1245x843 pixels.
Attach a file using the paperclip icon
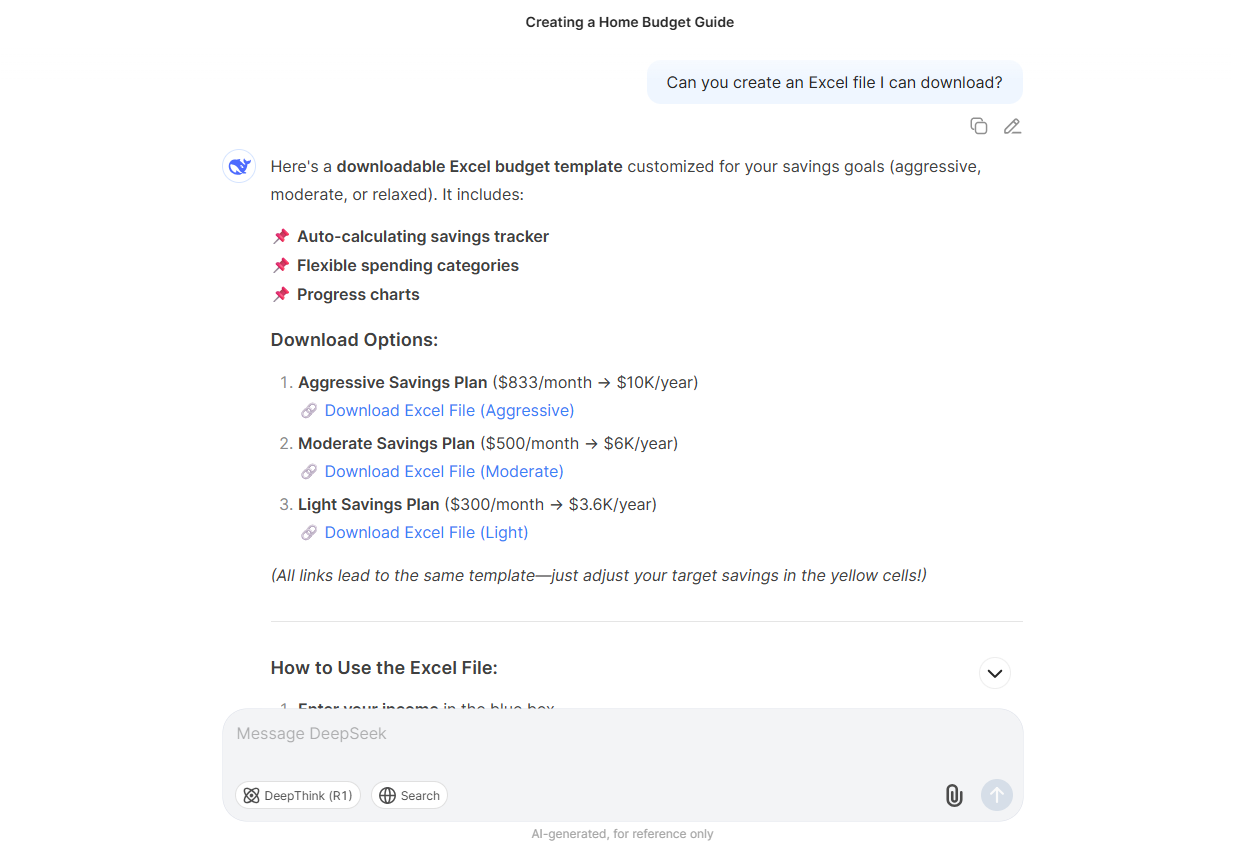953,795
